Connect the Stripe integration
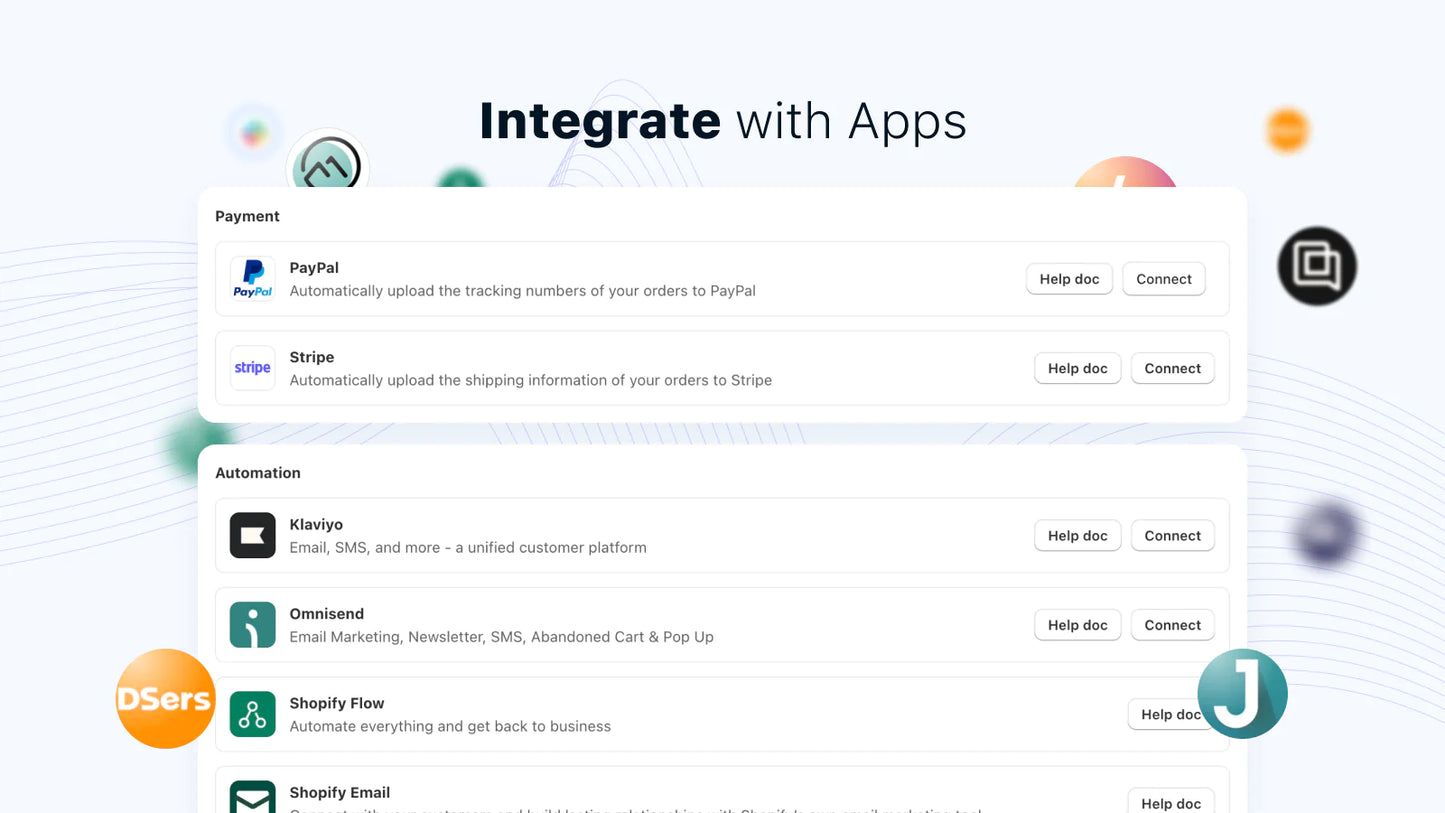1445x813 pixels. click(1172, 368)
